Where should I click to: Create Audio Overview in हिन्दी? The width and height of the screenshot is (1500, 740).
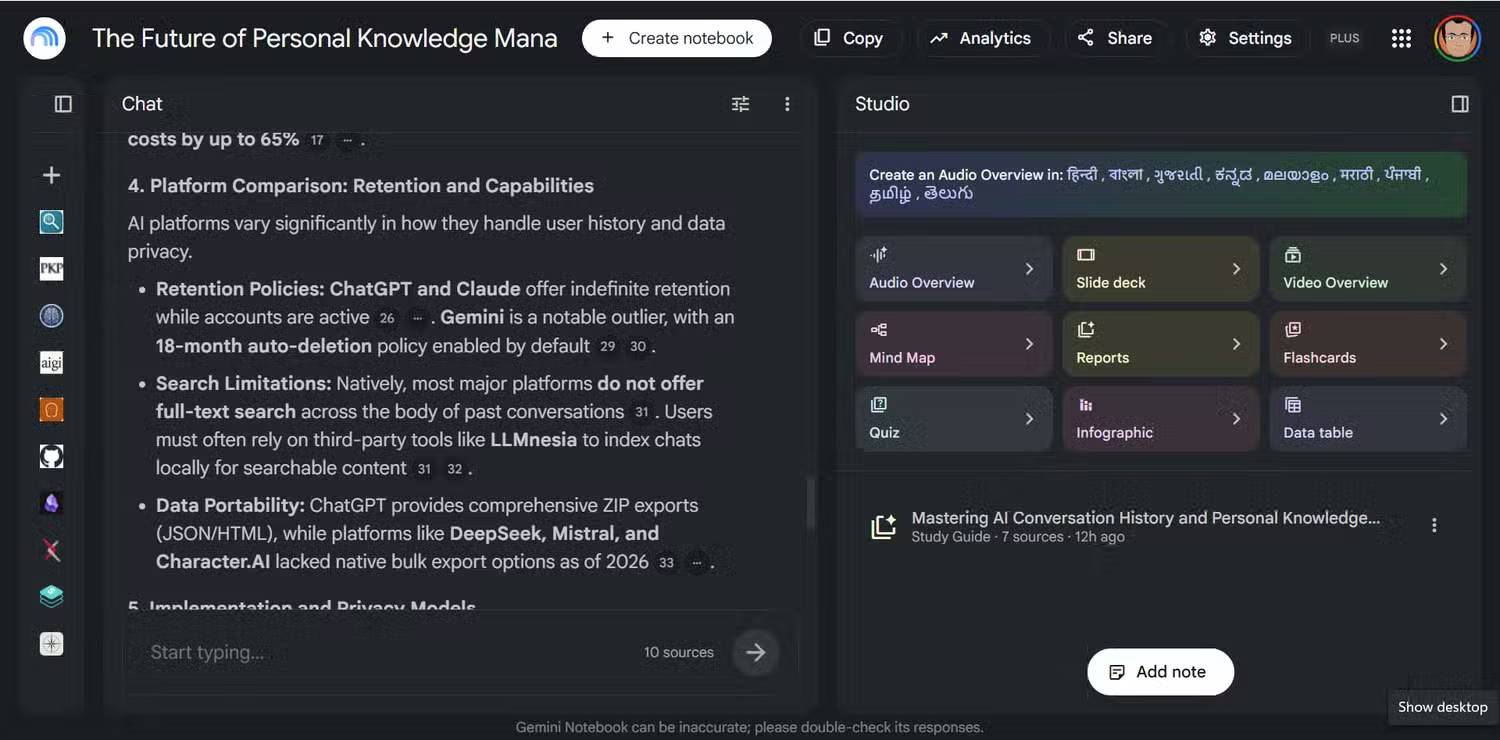pyautogui.click(x=1082, y=174)
